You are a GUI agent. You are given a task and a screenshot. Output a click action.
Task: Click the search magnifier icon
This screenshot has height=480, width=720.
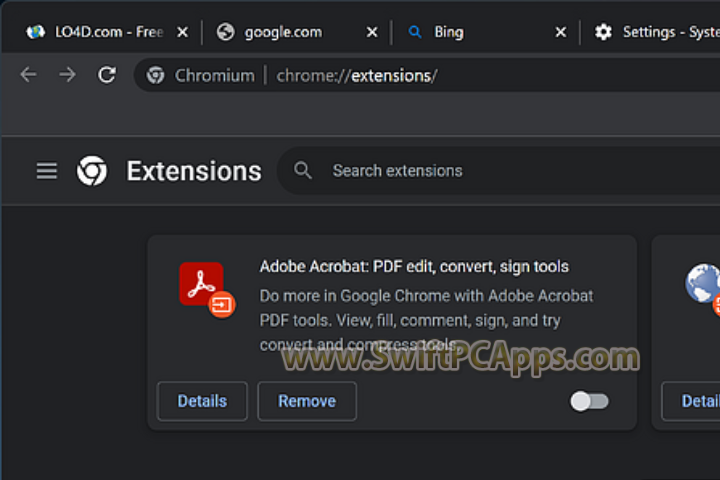coord(303,170)
